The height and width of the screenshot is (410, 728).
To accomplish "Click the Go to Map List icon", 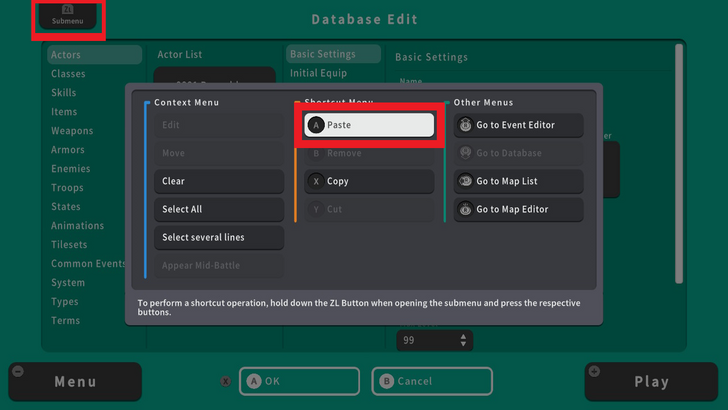I will (465, 181).
